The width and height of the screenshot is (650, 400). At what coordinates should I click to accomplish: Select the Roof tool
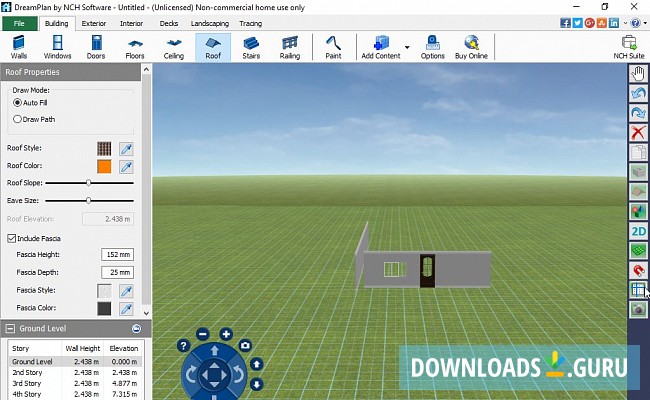pos(213,47)
